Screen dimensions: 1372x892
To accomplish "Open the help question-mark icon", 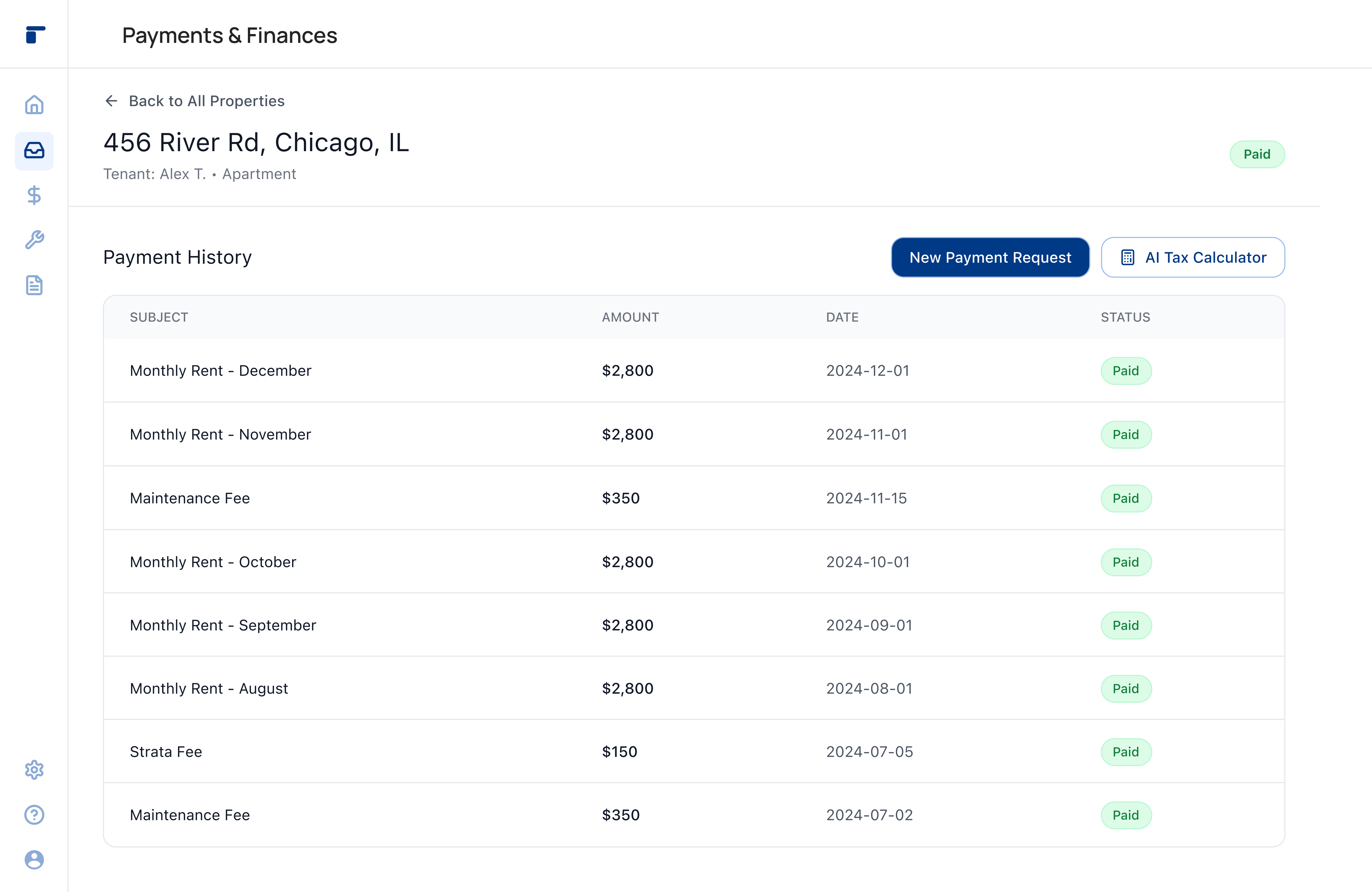I will [x=34, y=815].
